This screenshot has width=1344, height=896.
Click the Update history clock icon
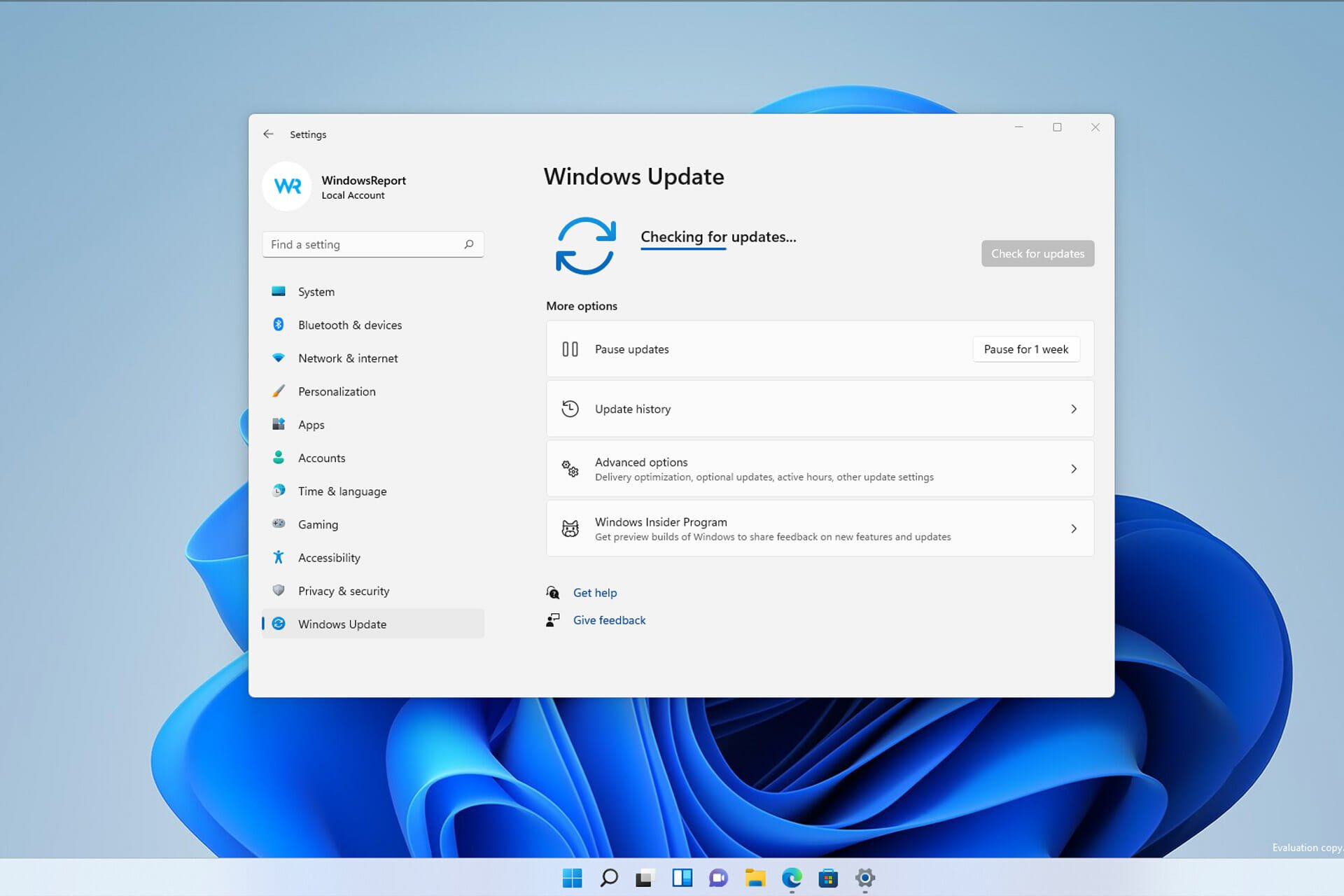coord(570,409)
